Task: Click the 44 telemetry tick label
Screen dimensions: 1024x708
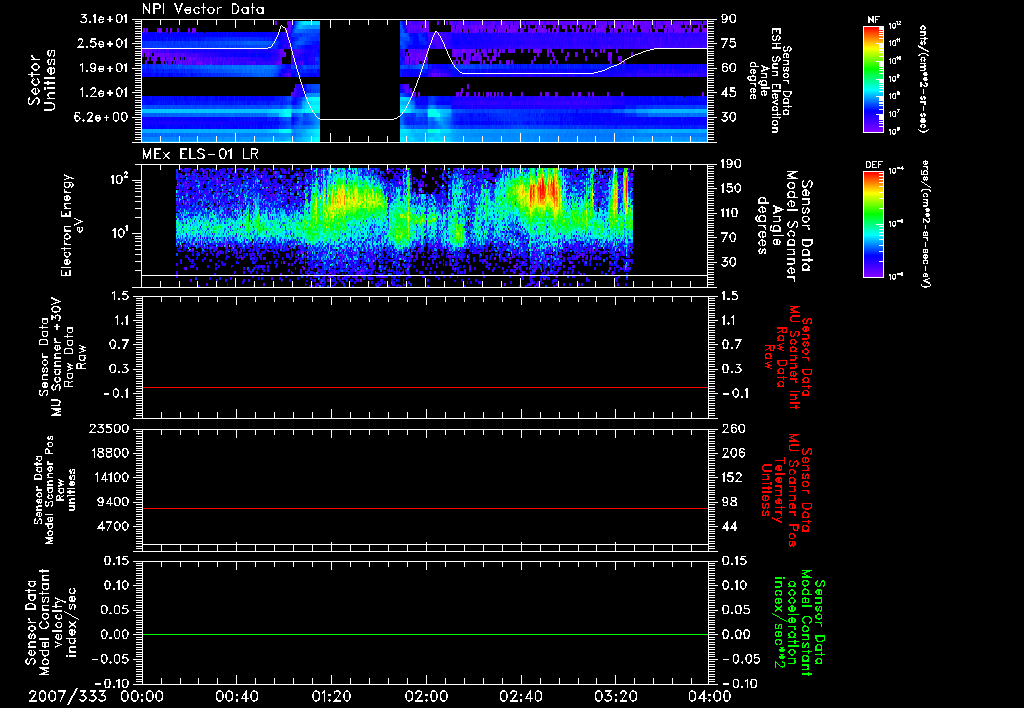Action: pyautogui.click(x=729, y=526)
